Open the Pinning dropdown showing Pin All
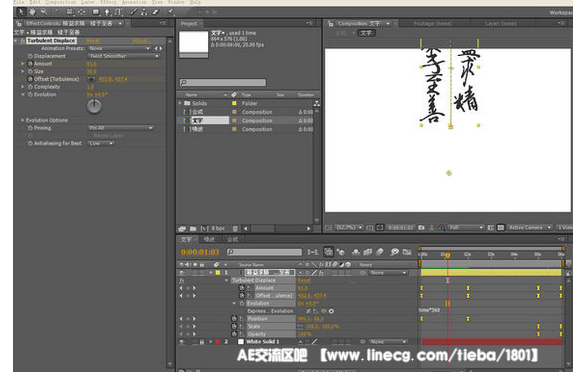573x372 pixels. click(x=121, y=128)
